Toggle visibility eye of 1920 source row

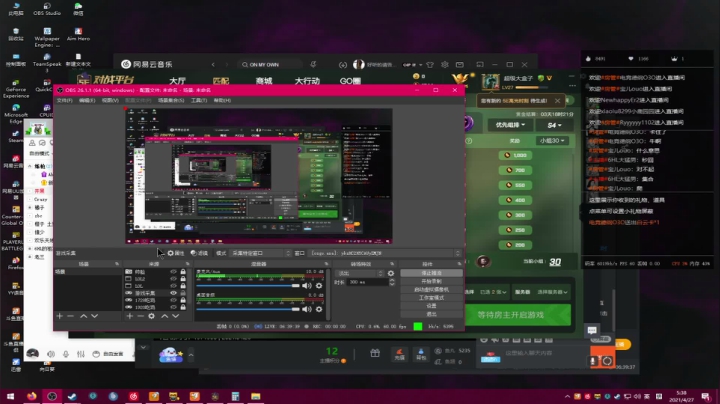click(173, 307)
